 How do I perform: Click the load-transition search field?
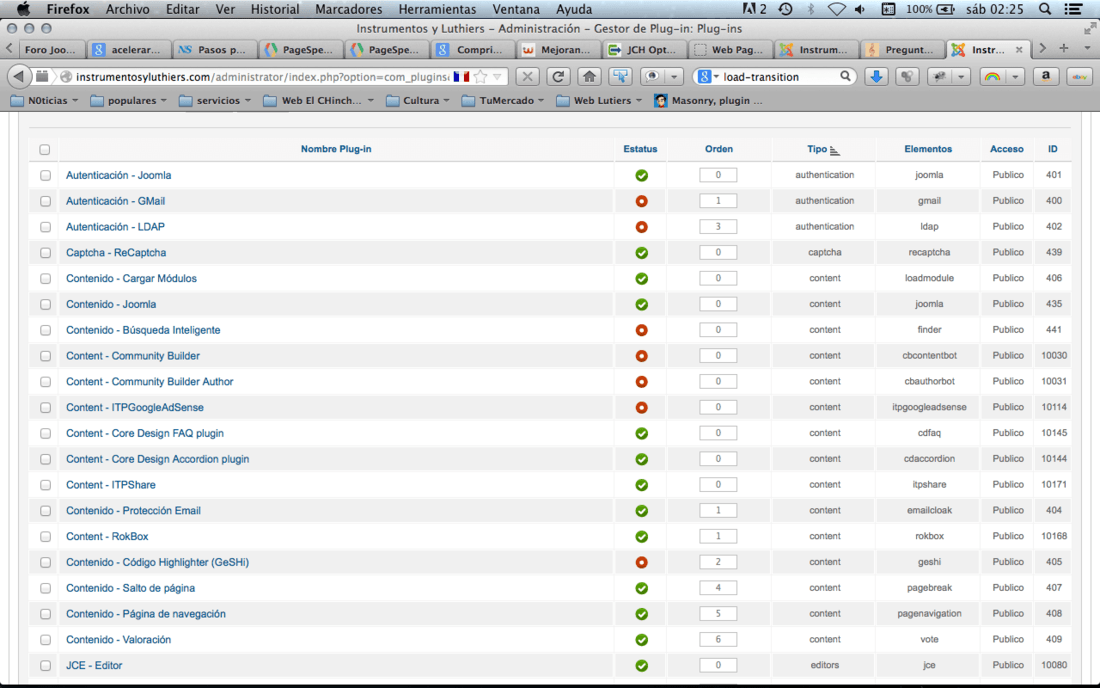[x=779, y=76]
